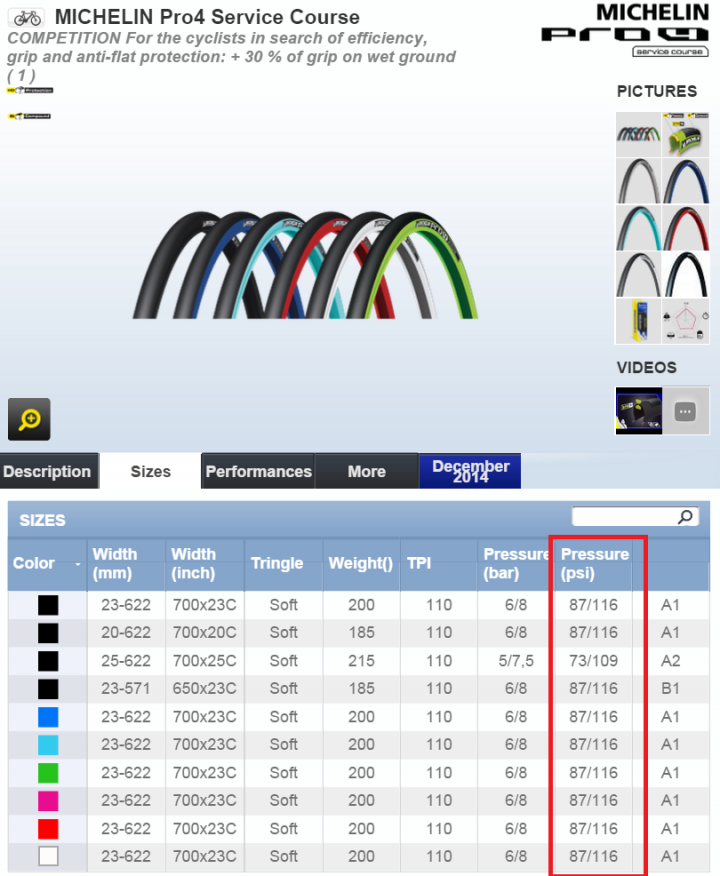Screen dimensions: 720x876
Task: Open the red tire thumbnail
Action: (x=686, y=228)
